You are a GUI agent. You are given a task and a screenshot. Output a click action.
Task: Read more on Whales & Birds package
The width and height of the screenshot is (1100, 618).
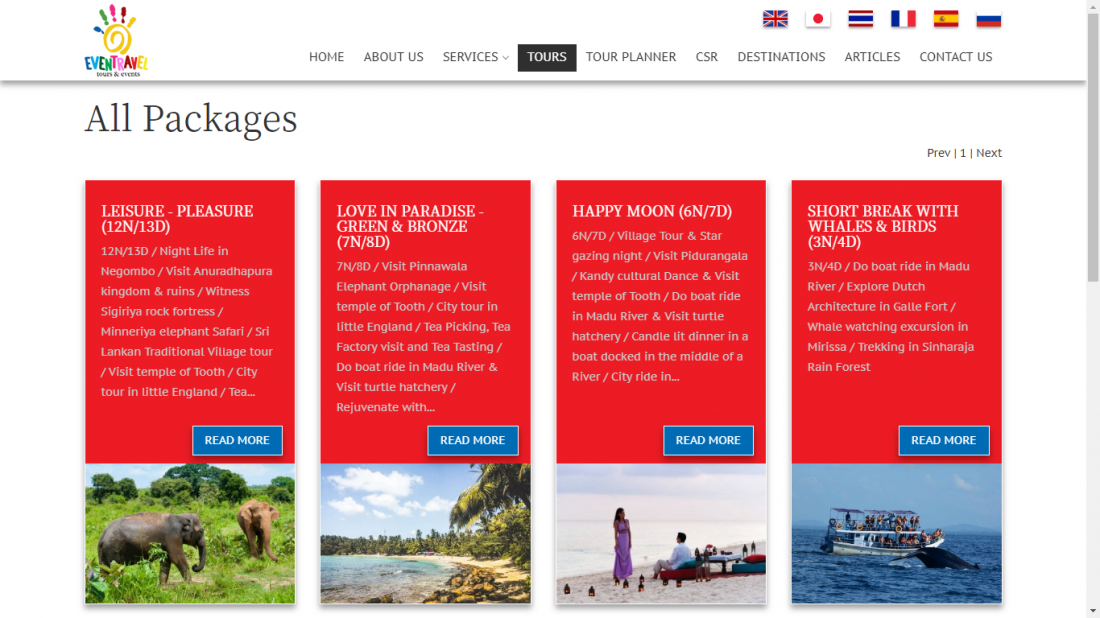(x=944, y=441)
